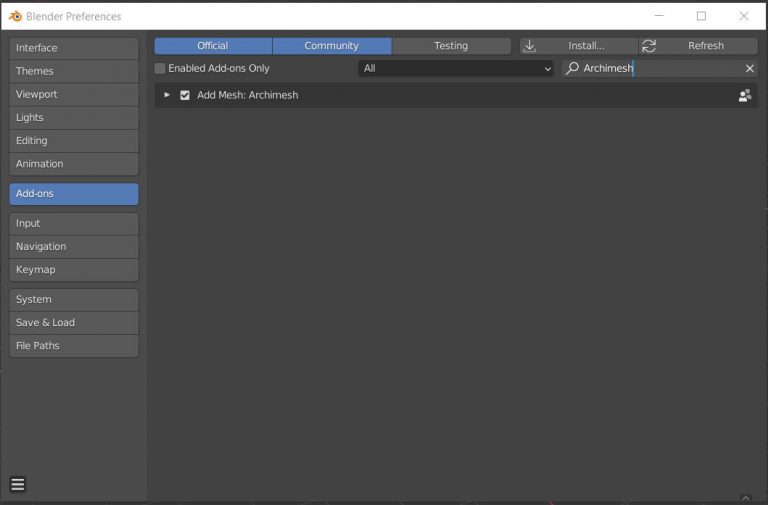The height and width of the screenshot is (505, 768).
Task: Click the Add Mesh: Archimesh label
Action: (247, 95)
